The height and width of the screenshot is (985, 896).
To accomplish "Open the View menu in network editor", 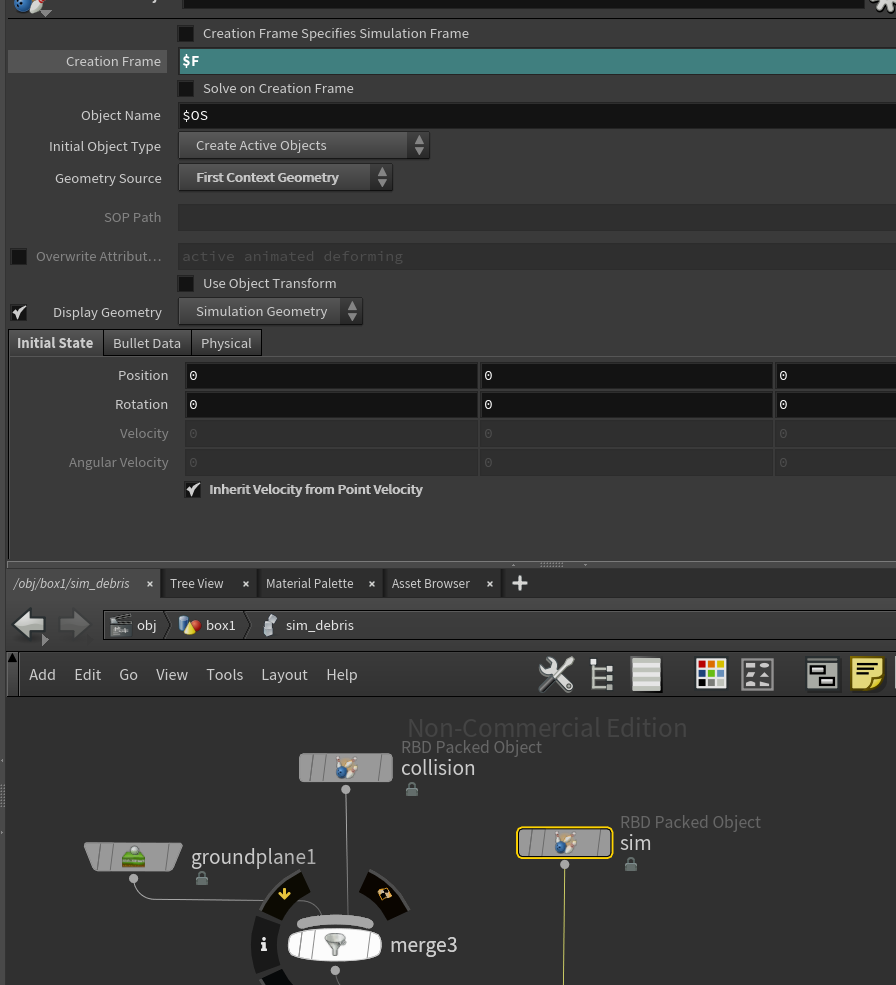I will [172, 675].
